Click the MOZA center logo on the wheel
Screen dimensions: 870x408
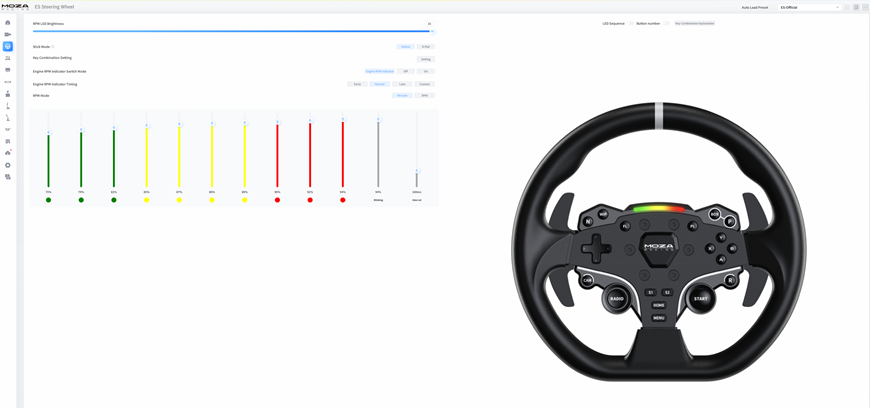[659, 247]
